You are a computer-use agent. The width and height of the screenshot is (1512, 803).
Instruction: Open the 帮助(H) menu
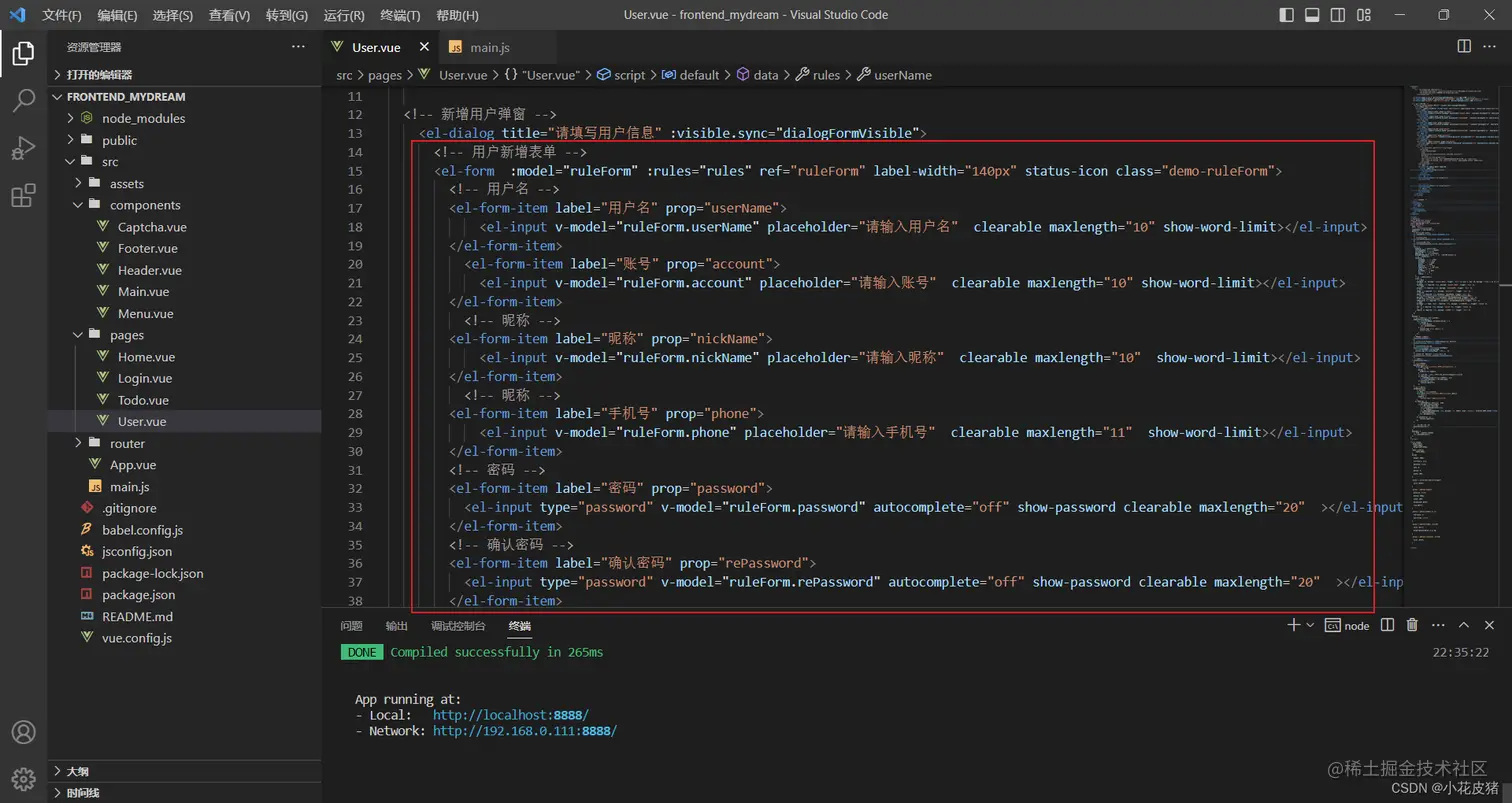(458, 15)
